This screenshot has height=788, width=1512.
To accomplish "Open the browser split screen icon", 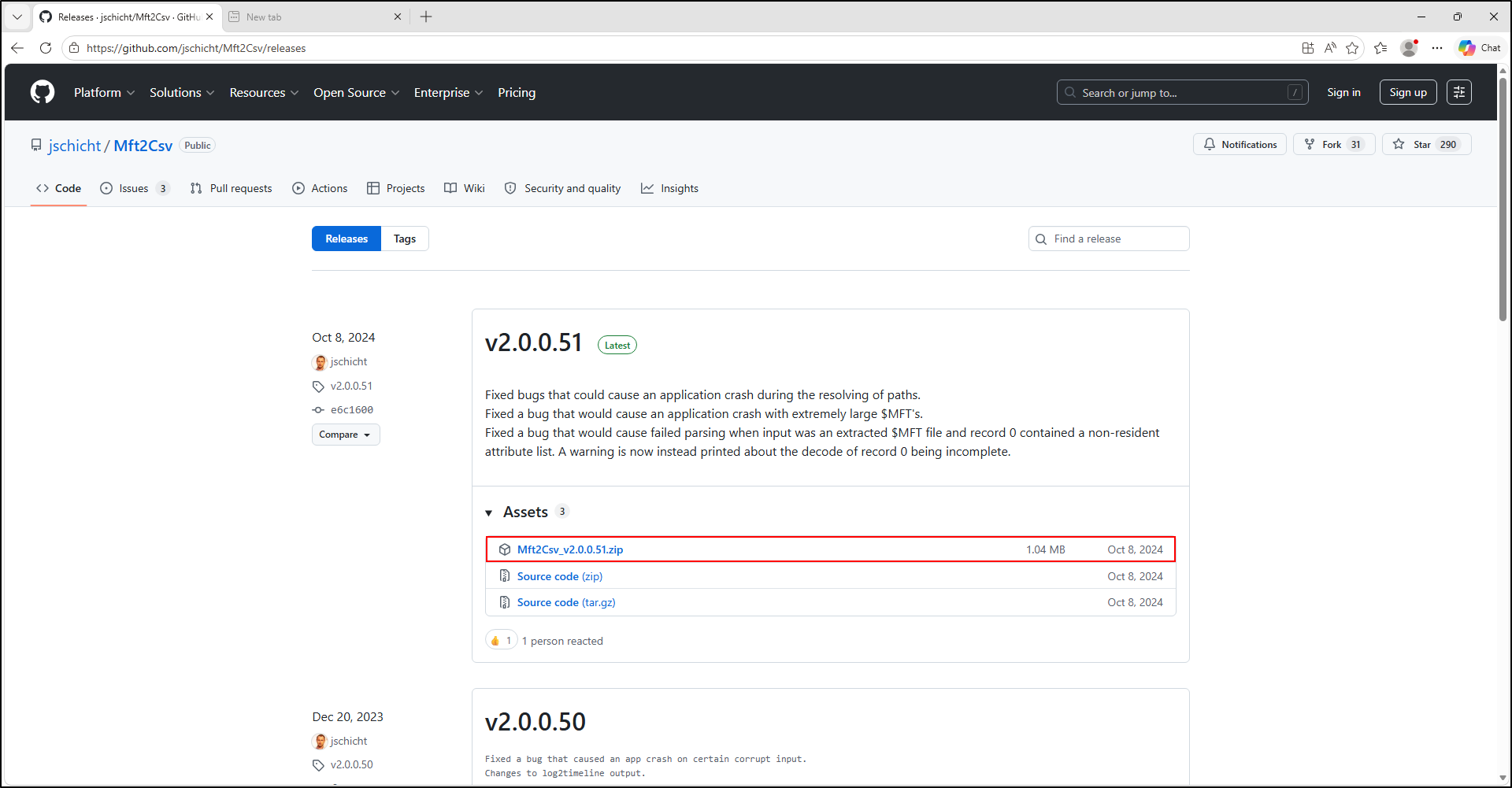I will pyautogui.click(x=1308, y=48).
